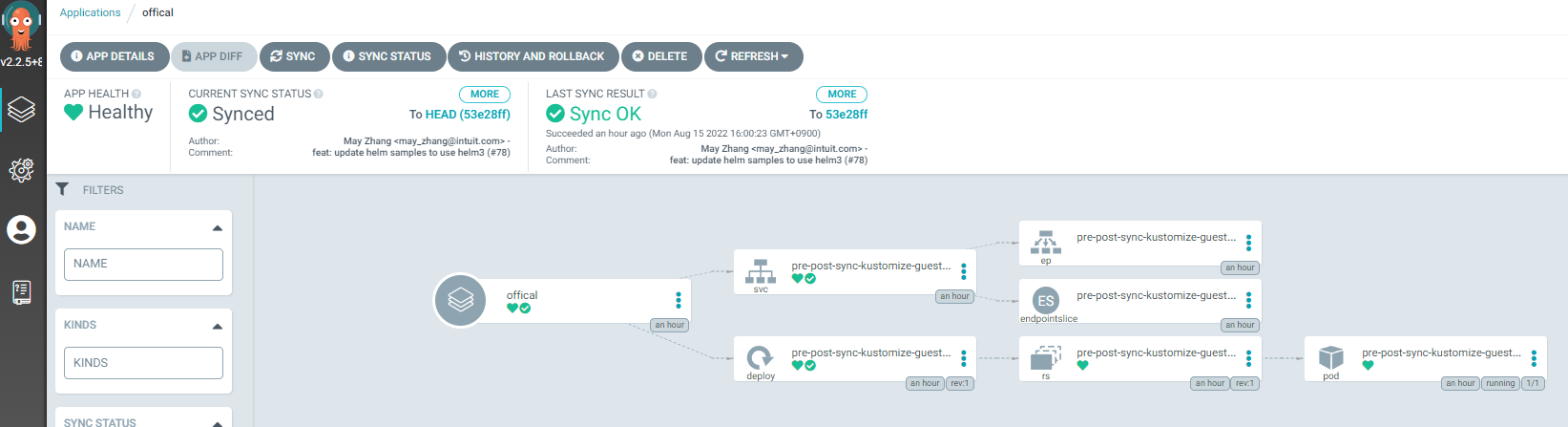The width and height of the screenshot is (1568, 427).
Task: Open HISTORY AND ROLLBACK
Action: [533, 56]
